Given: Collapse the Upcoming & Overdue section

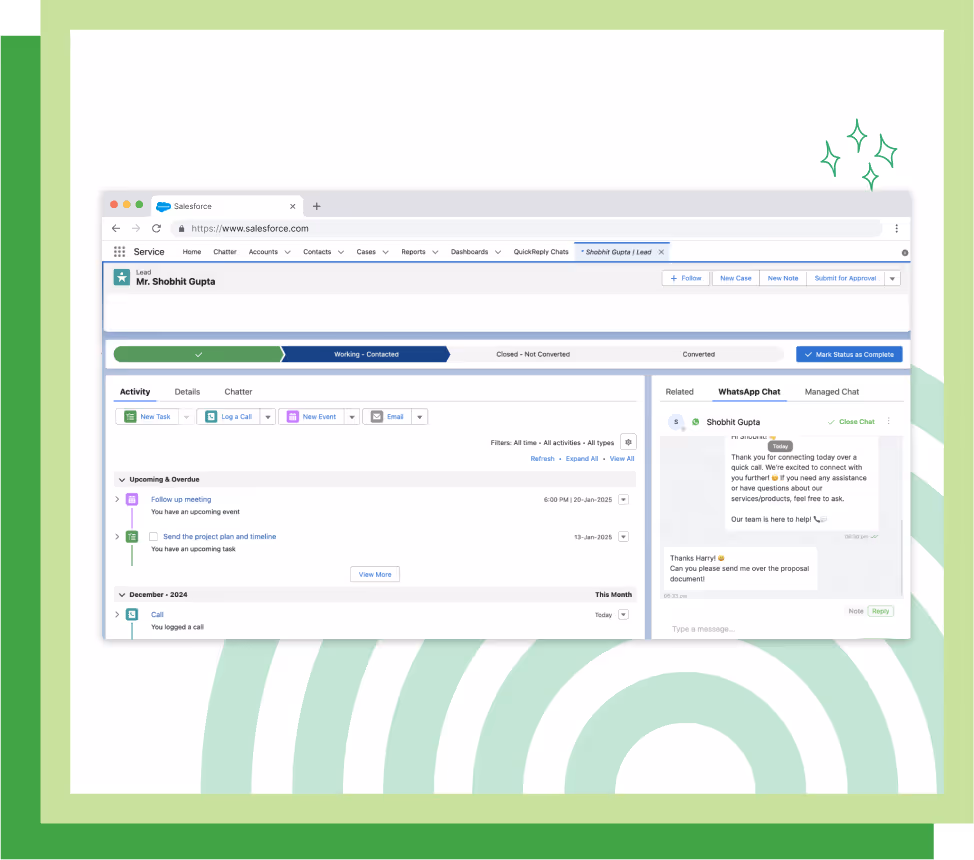Looking at the screenshot, I should tap(122, 480).
